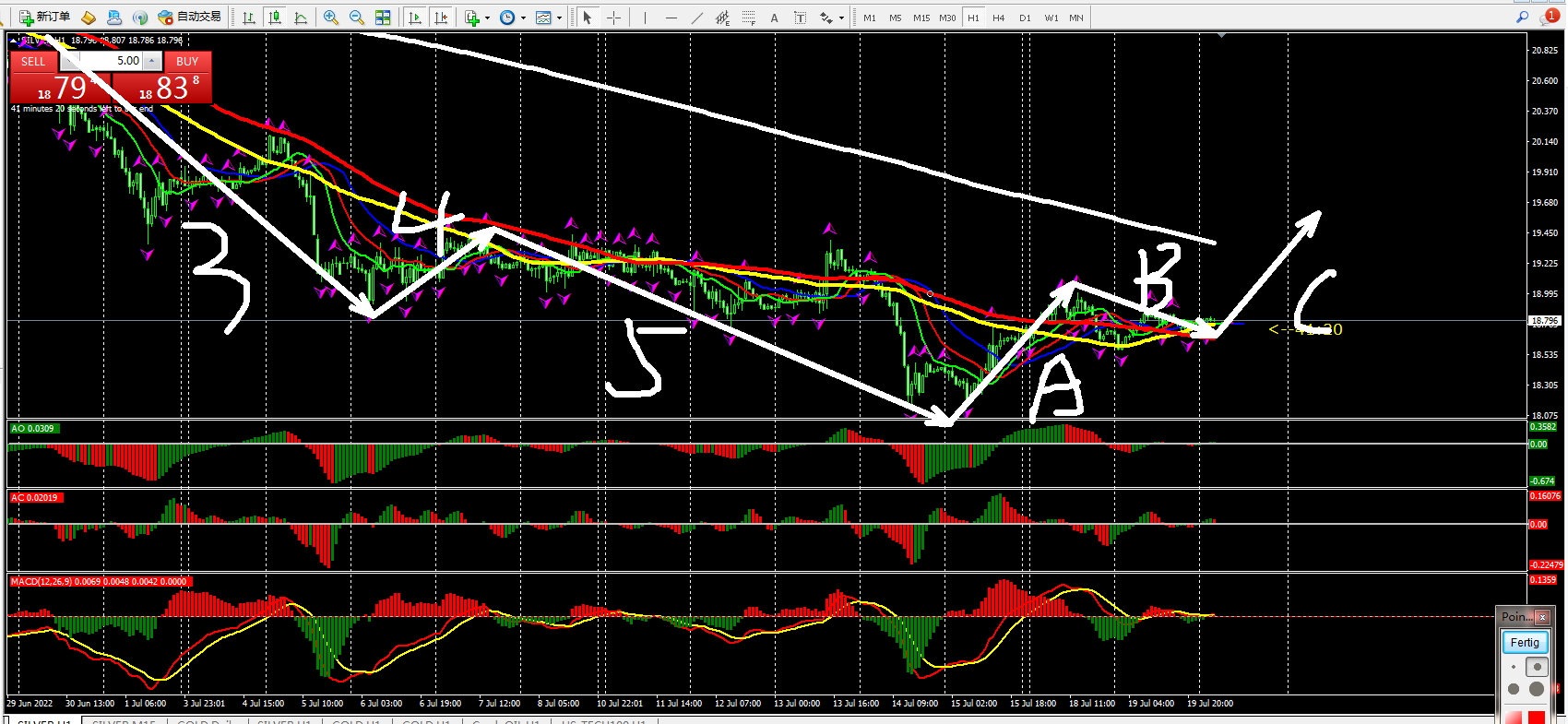Click the Fertig button
Viewport: 1568px width, 724px height.
(x=1524, y=642)
